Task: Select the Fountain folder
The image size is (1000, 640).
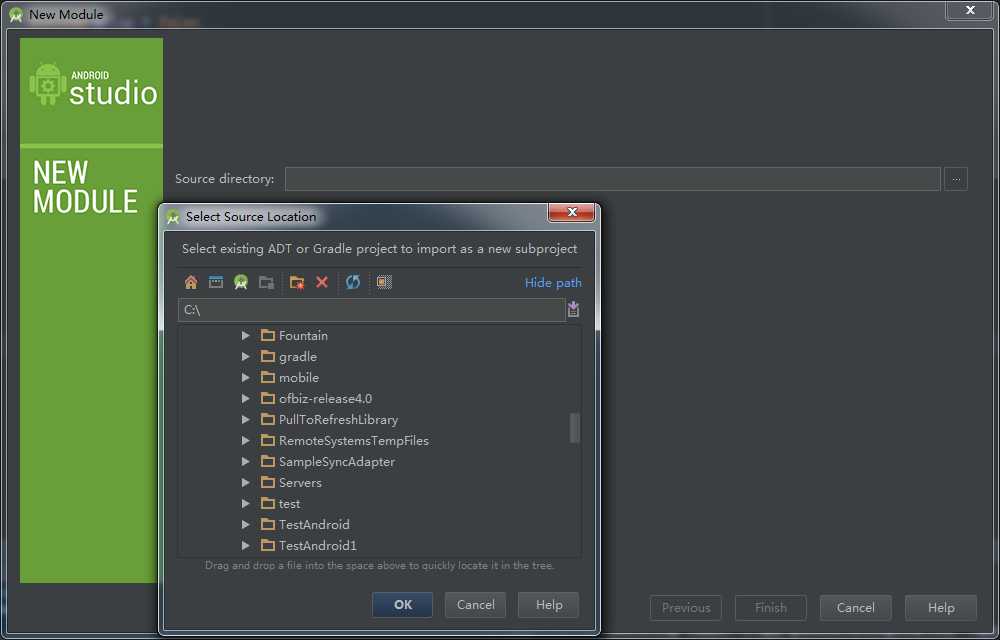Action: tap(295, 335)
